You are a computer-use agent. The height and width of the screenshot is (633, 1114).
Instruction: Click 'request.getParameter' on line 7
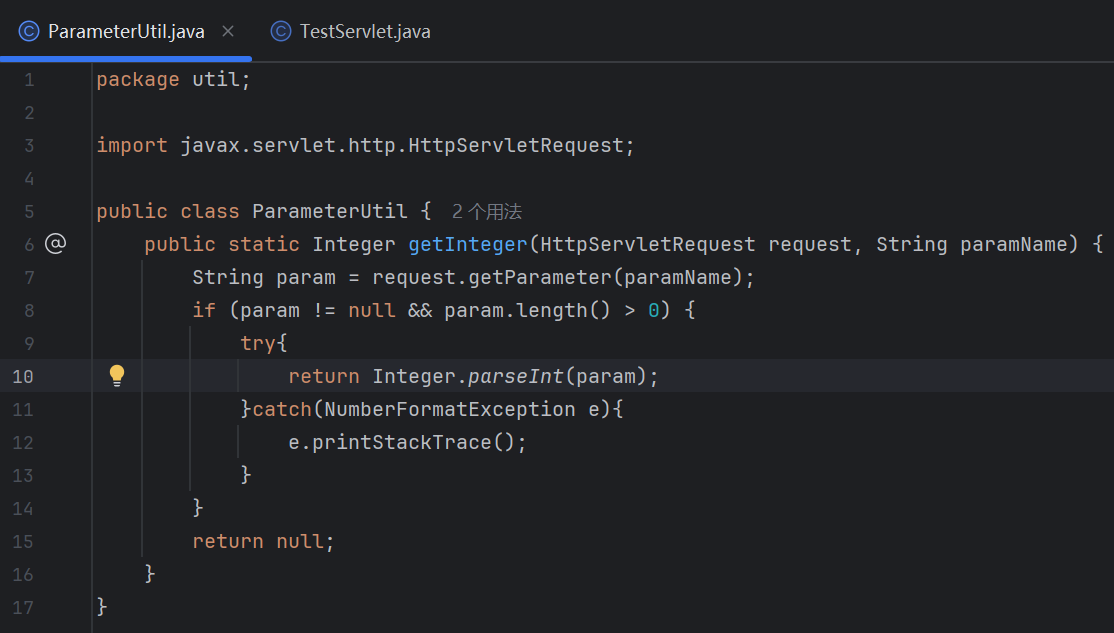click(492, 278)
